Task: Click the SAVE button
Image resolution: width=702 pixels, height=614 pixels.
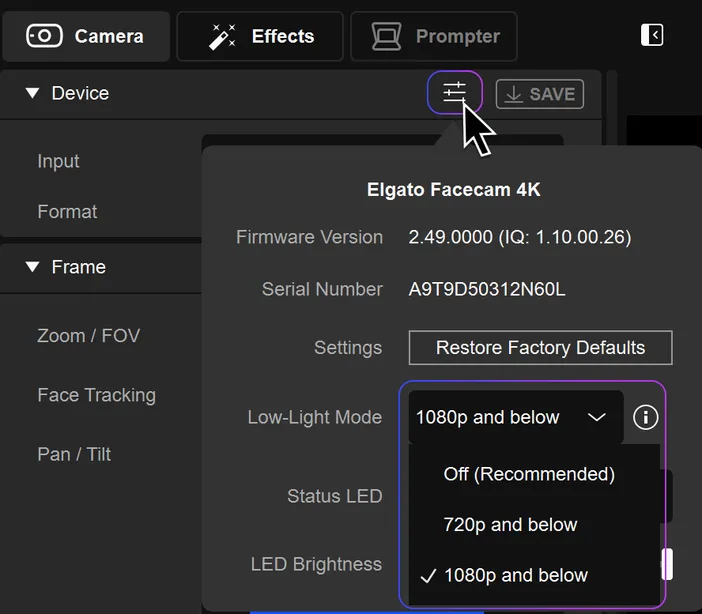Action: [x=539, y=94]
